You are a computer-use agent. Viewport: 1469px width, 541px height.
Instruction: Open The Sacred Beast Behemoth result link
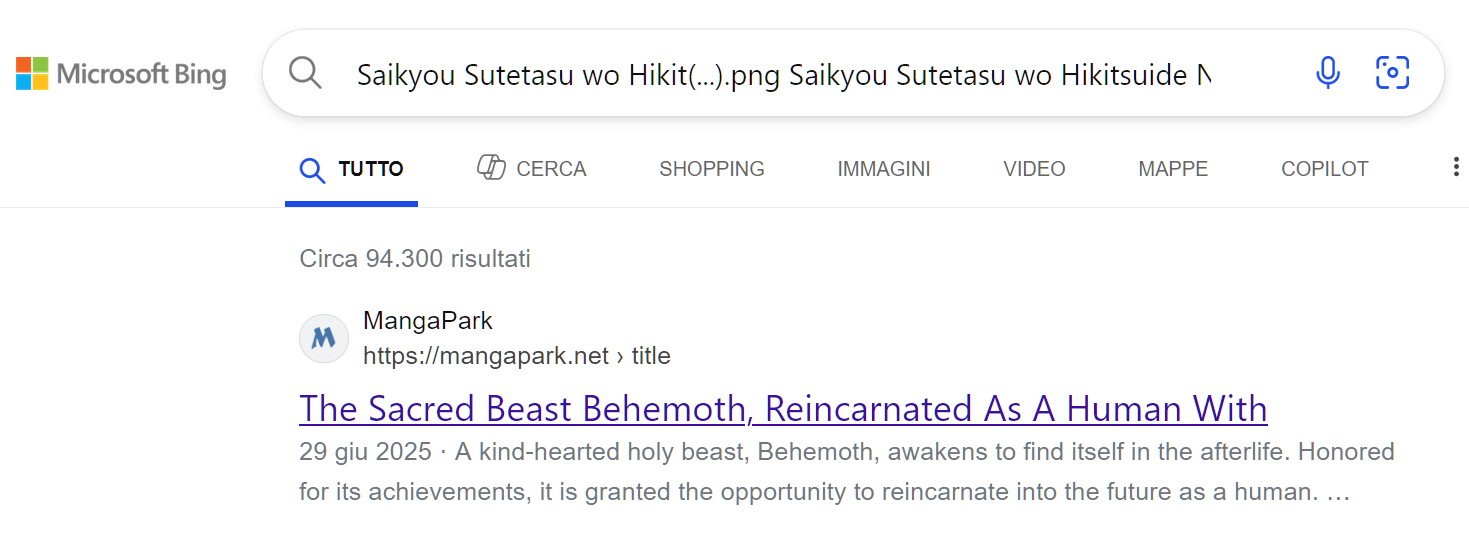click(783, 408)
